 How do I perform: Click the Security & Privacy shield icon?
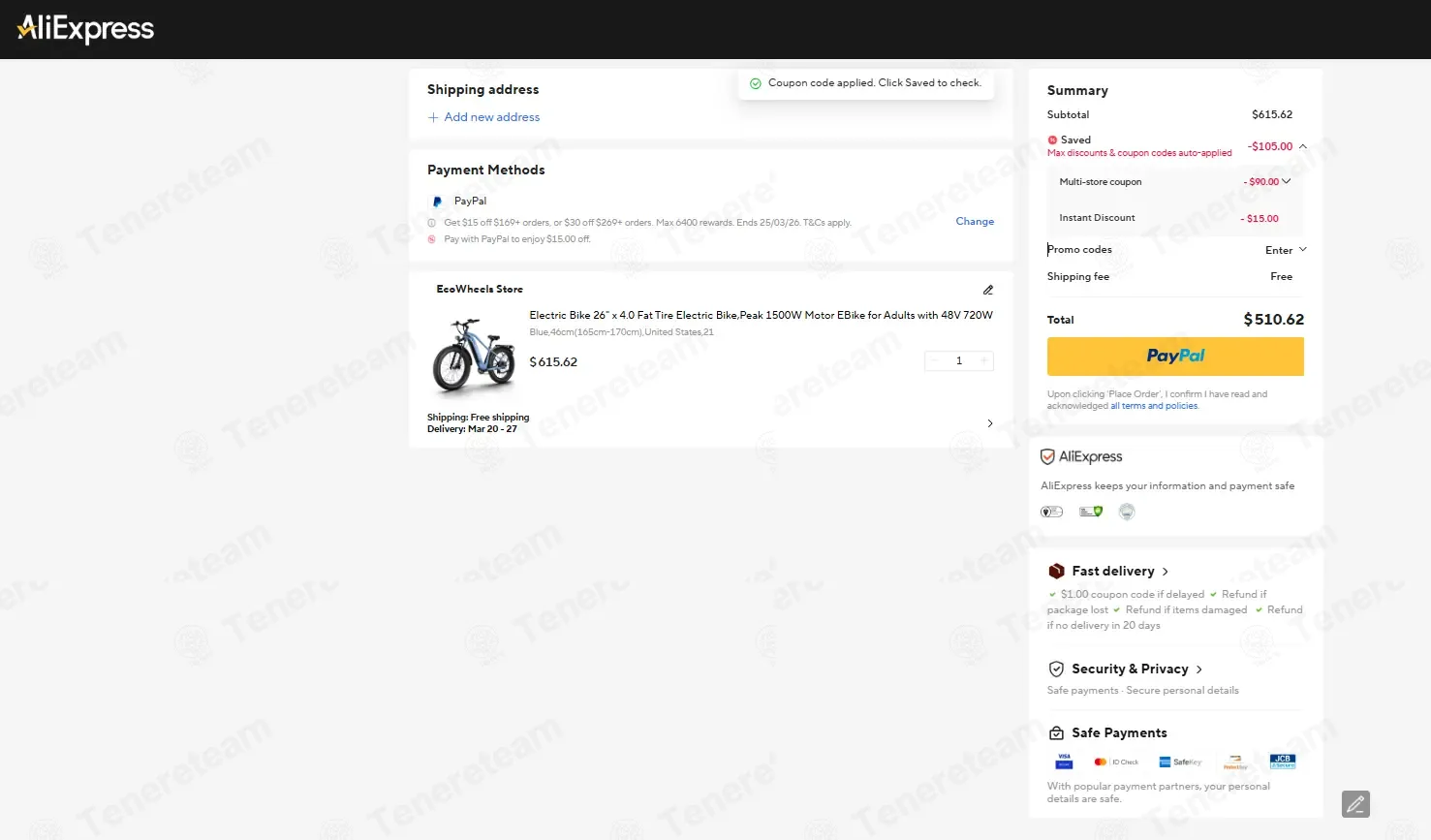1056,669
